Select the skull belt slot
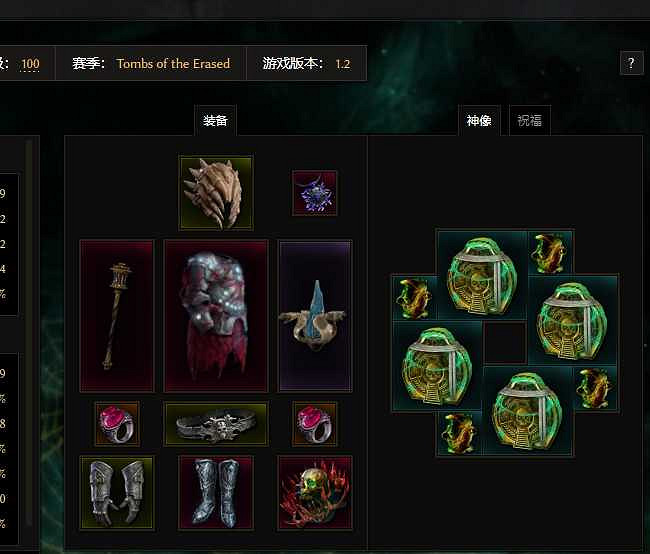 click(216, 423)
